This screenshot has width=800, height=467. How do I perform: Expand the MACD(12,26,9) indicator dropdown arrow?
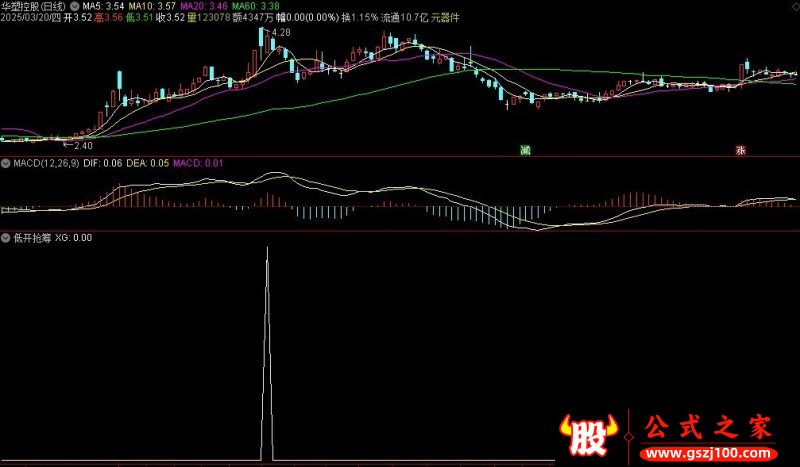[x=6, y=163]
